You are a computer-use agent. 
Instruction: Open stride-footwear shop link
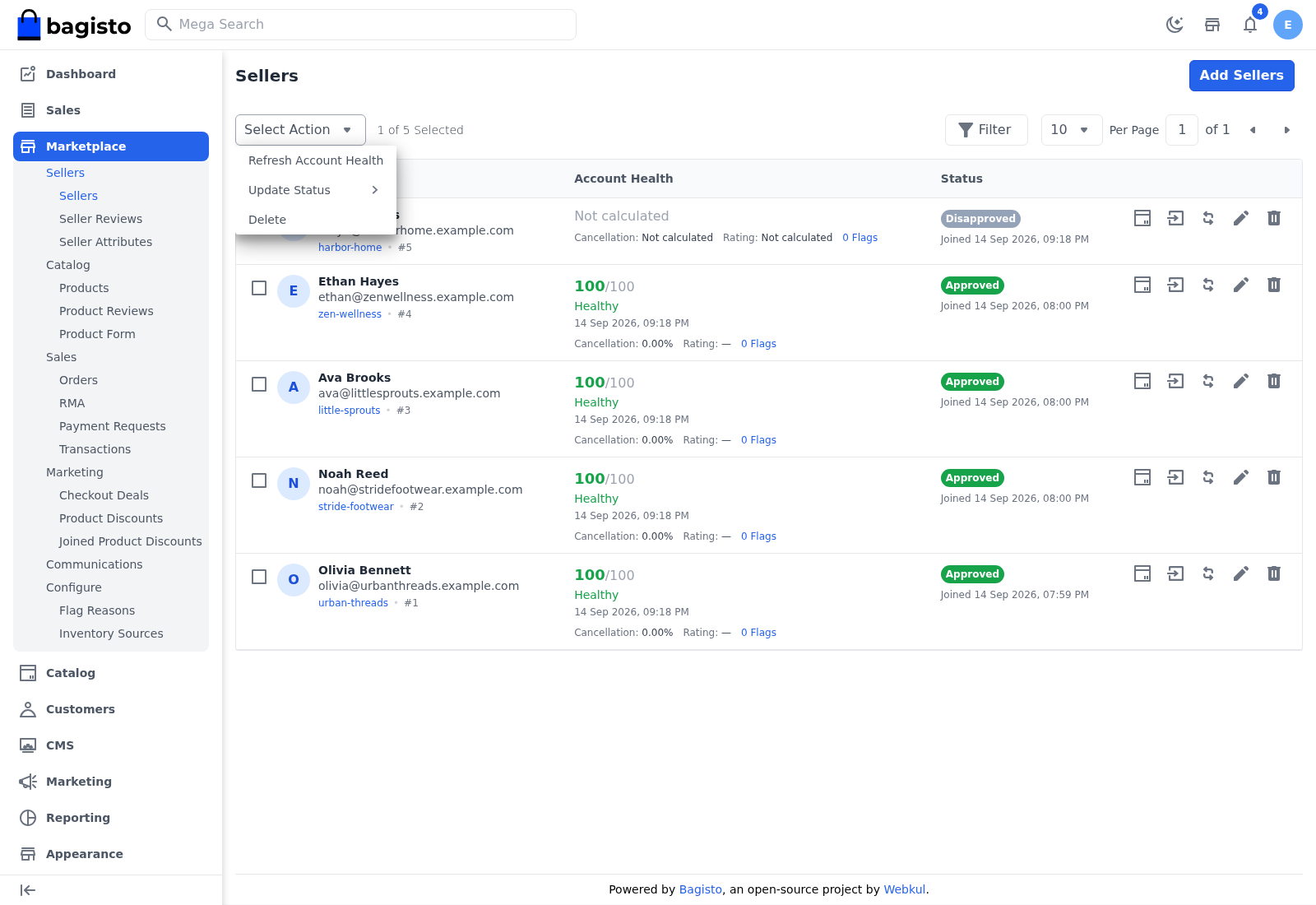(x=356, y=507)
